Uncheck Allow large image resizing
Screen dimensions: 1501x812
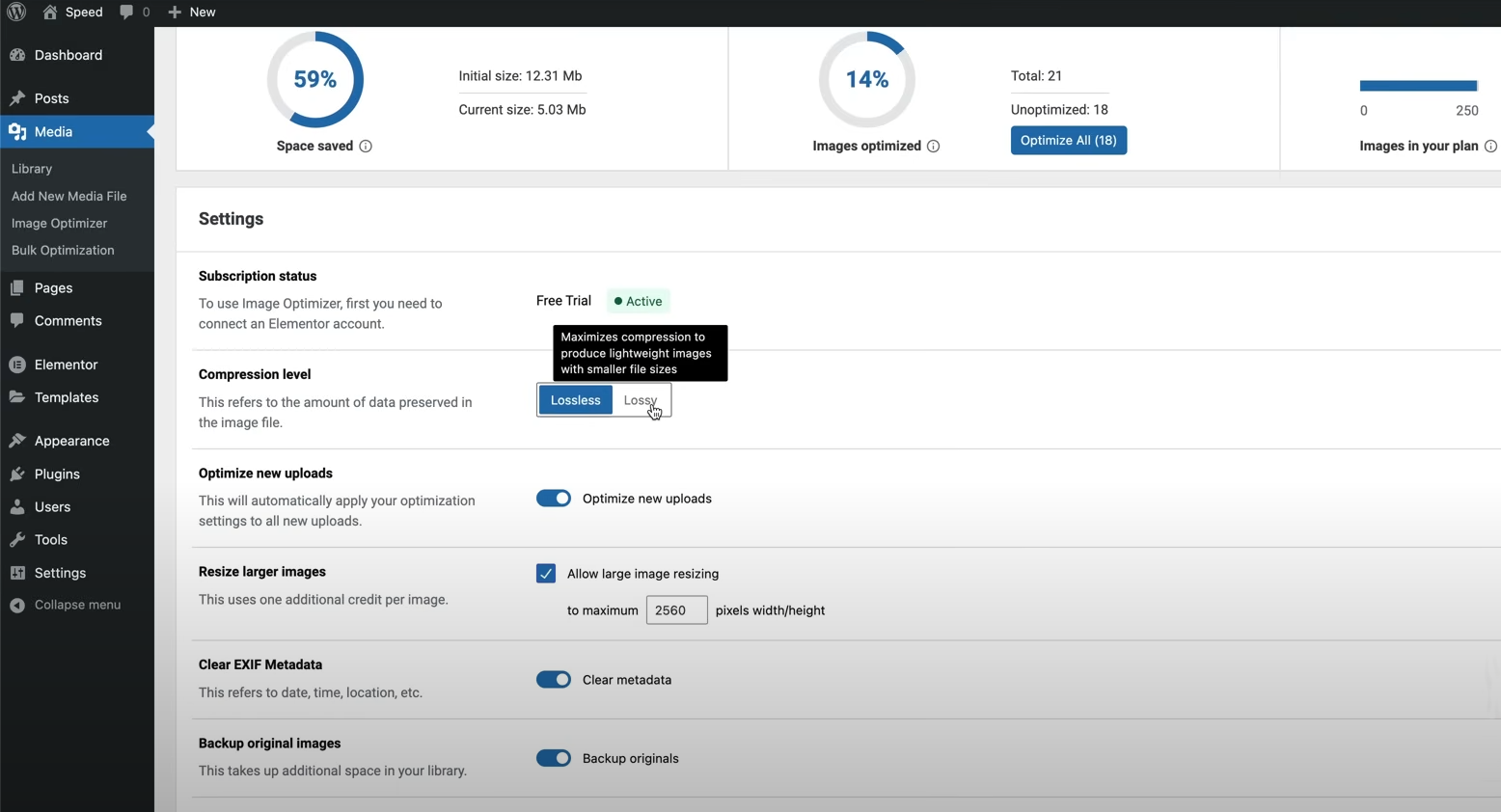click(546, 574)
